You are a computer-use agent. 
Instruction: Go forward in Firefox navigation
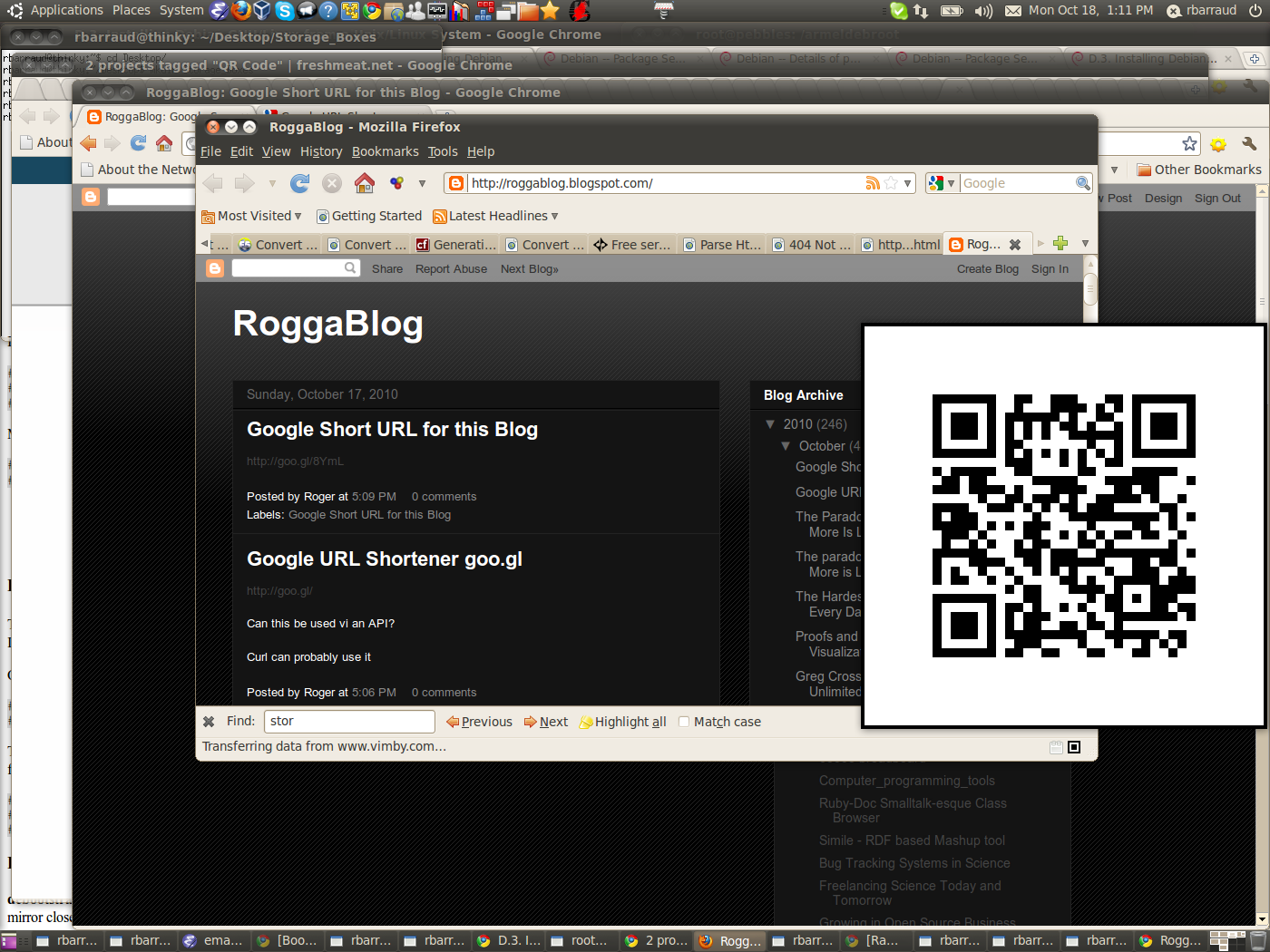244,183
